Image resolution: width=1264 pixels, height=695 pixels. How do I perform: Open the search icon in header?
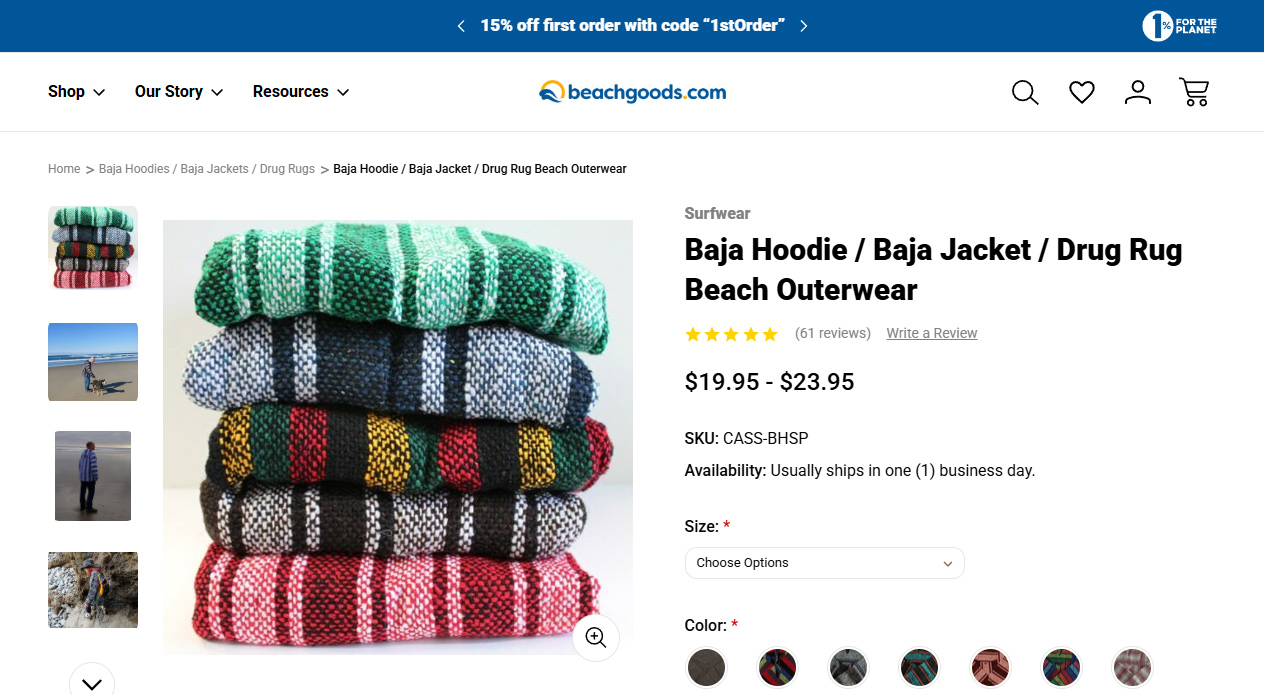click(1025, 92)
